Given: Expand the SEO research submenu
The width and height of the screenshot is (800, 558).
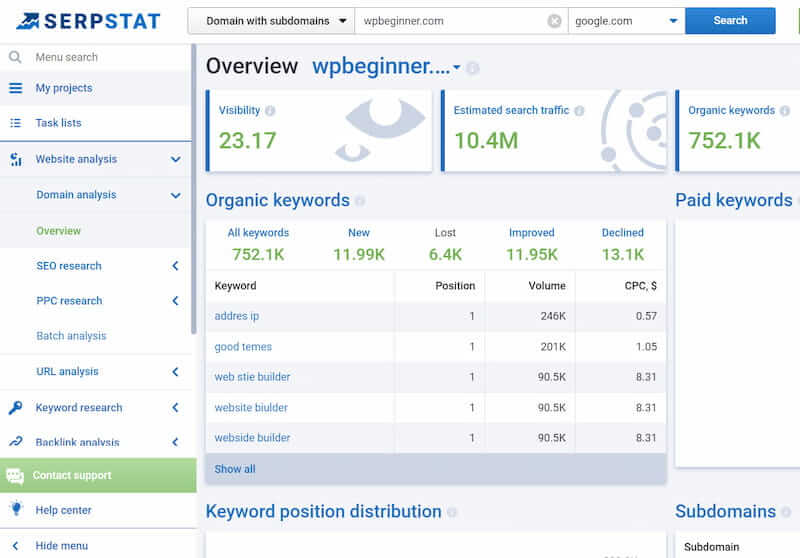Looking at the screenshot, I should 175,266.
